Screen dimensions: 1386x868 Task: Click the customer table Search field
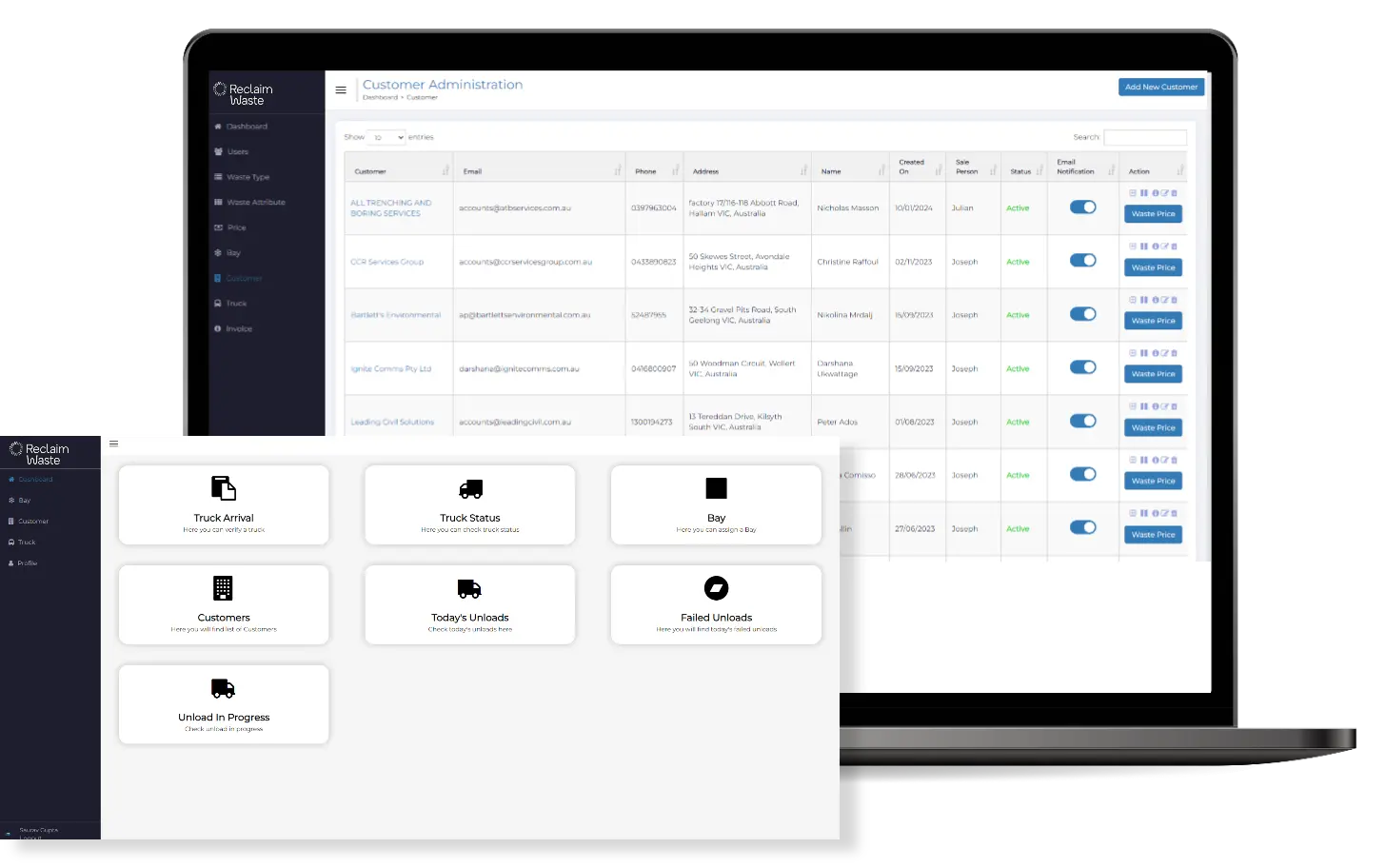(1145, 137)
